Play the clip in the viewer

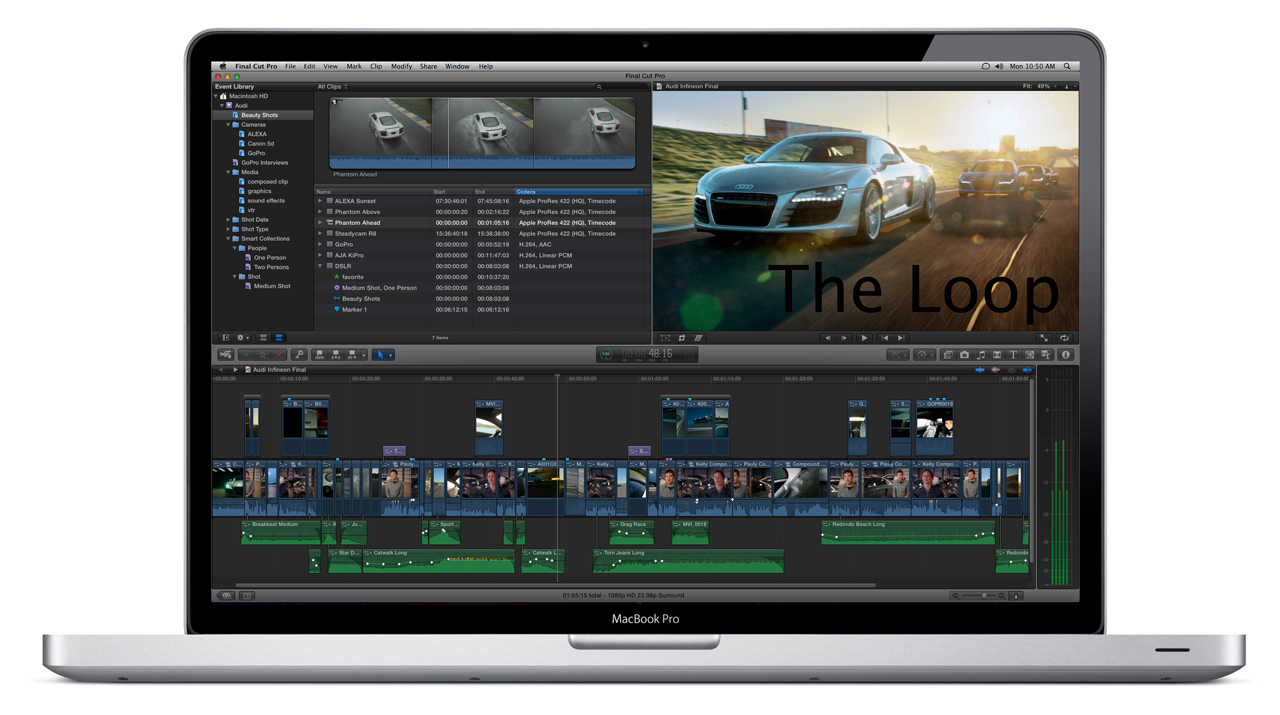[x=864, y=338]
